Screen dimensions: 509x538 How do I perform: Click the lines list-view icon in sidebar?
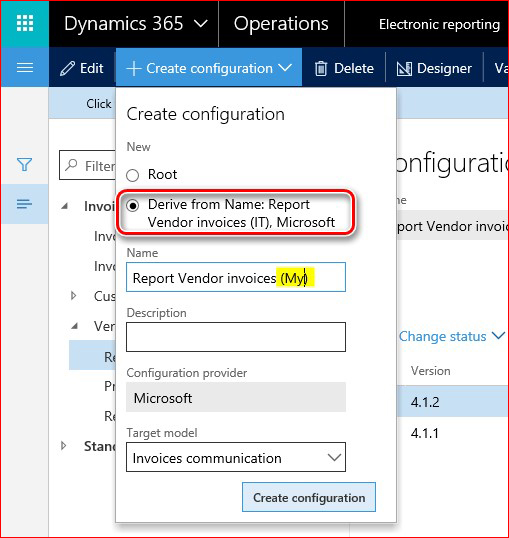[24, 204]
